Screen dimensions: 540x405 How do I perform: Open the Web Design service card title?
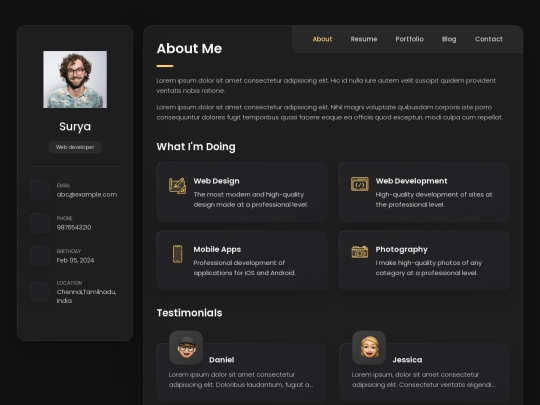coord(216,181)
